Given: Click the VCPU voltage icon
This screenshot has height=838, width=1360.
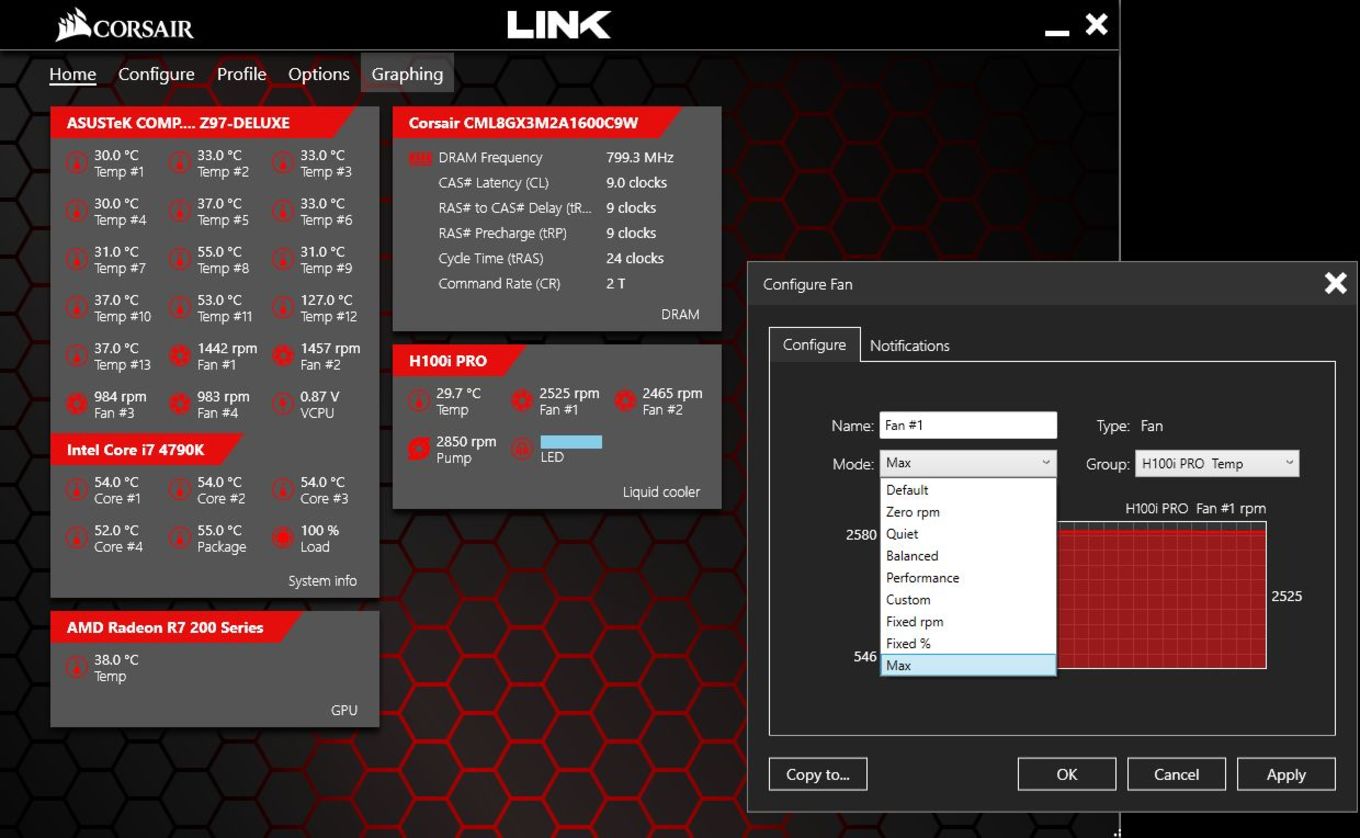Looking at the screenshot, I should pyautogui.click(x=283, y=404).
